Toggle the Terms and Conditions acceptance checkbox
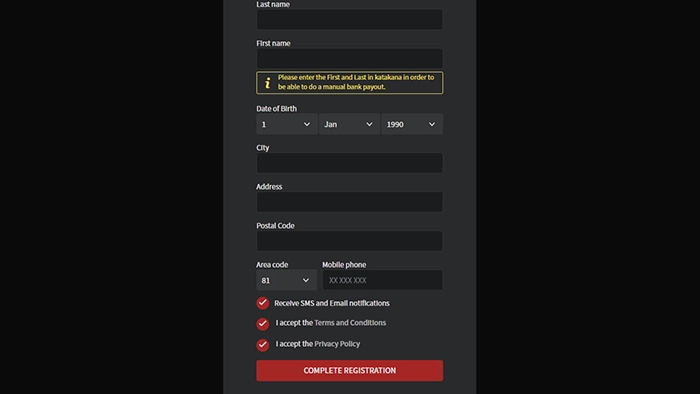The image size is (700, 394). pyautogui.click(x=262, y=323)
